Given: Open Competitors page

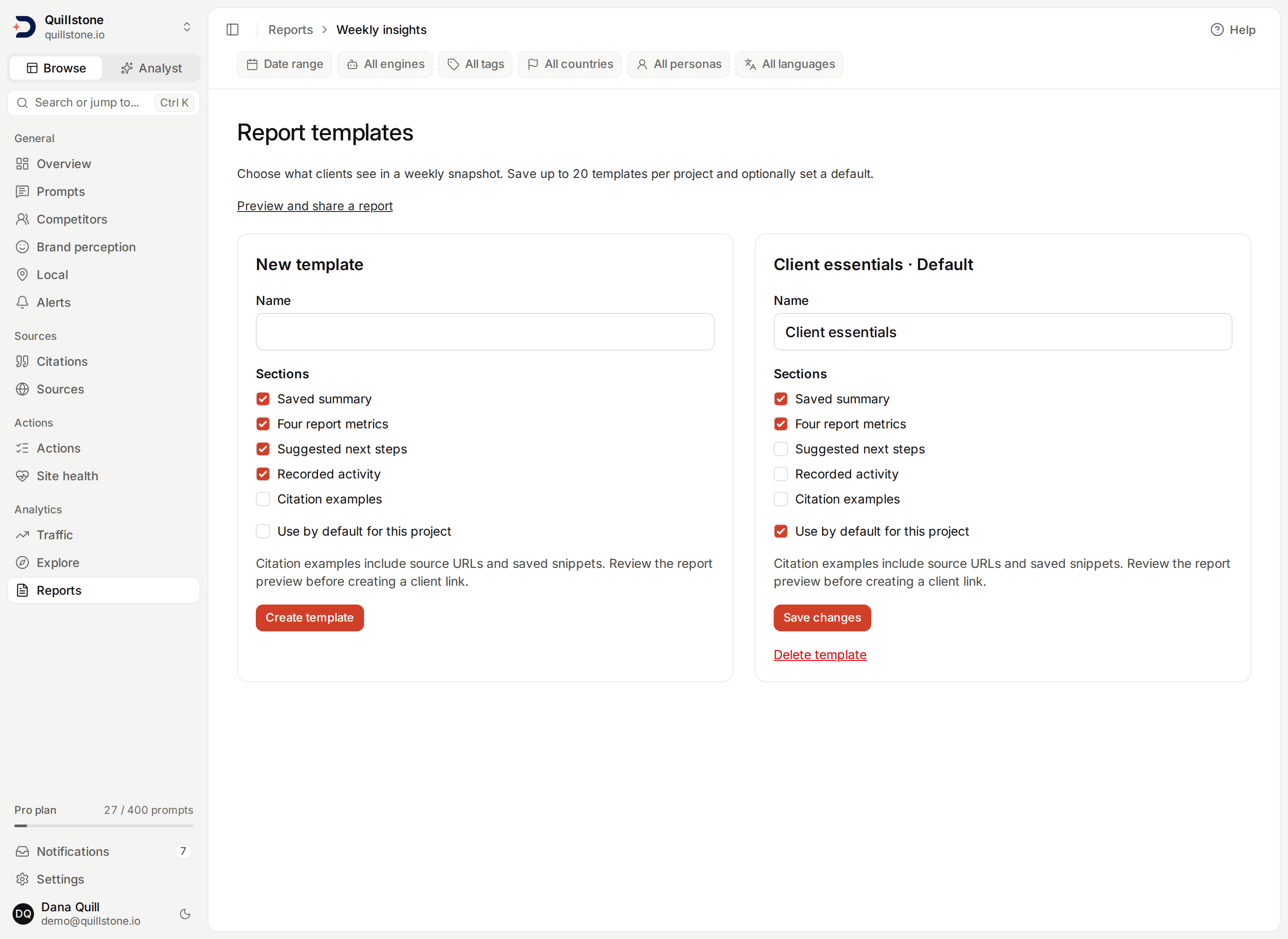Looking at the screenshot, I should point(103,220).
